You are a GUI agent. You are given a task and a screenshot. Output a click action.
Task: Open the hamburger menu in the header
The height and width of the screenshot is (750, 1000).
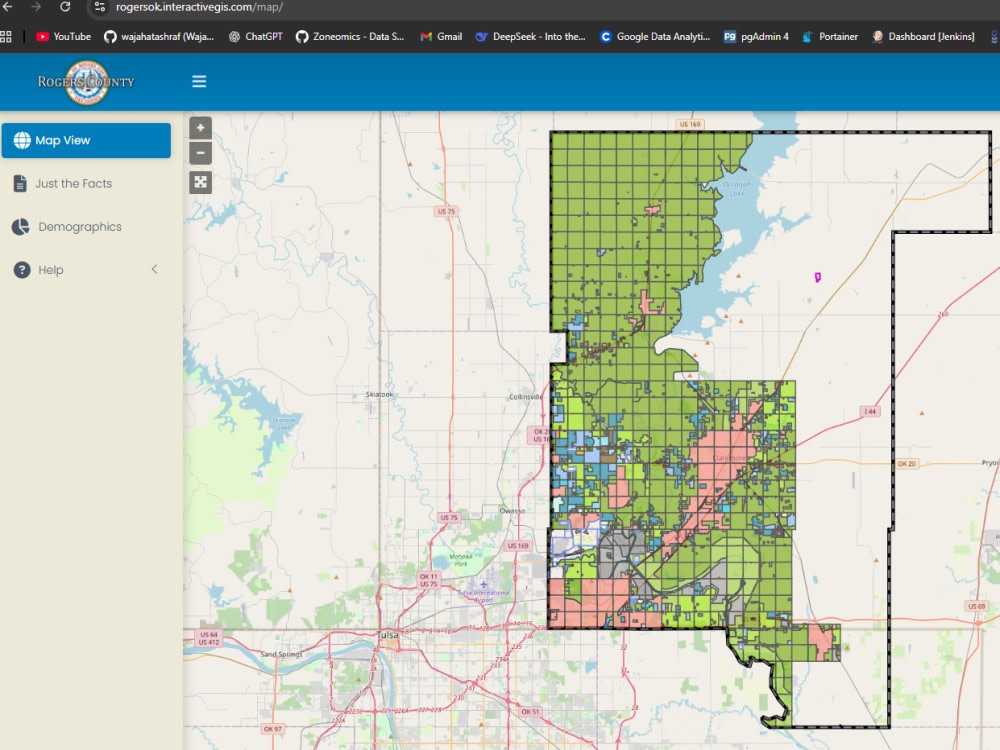(199, 82)
